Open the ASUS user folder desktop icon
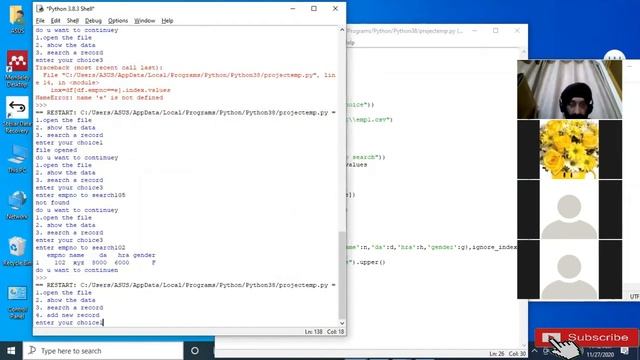 (x=17, y=19)
